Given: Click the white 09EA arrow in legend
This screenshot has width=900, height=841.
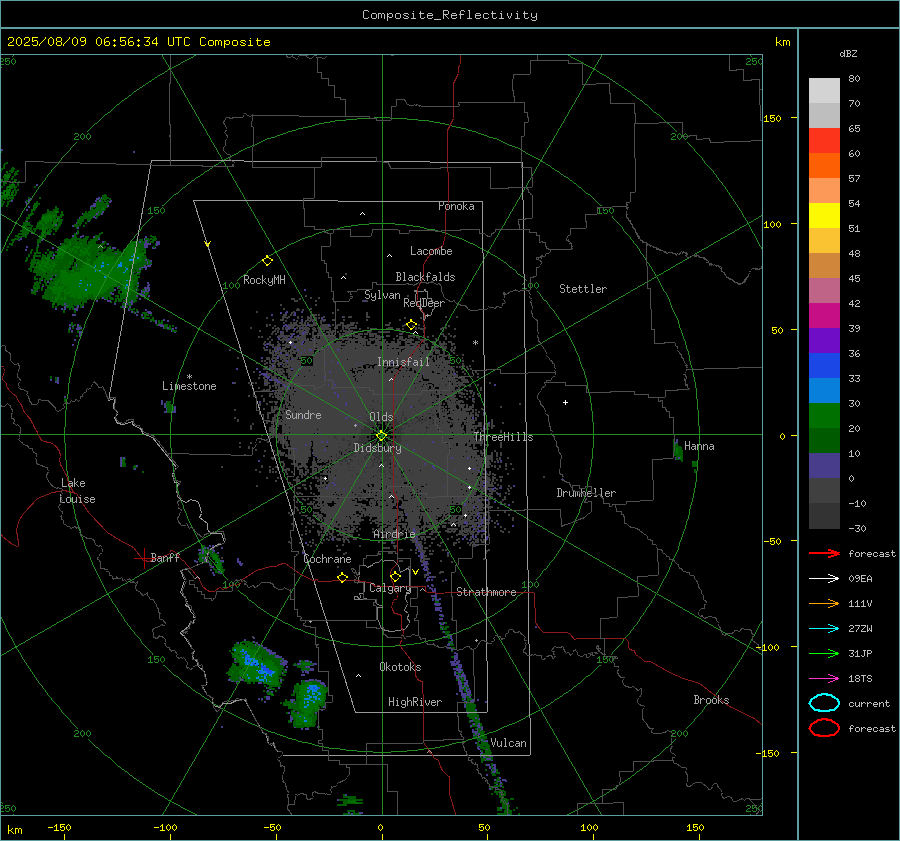Looking at the screenshot, I should (x=824, y=578).
